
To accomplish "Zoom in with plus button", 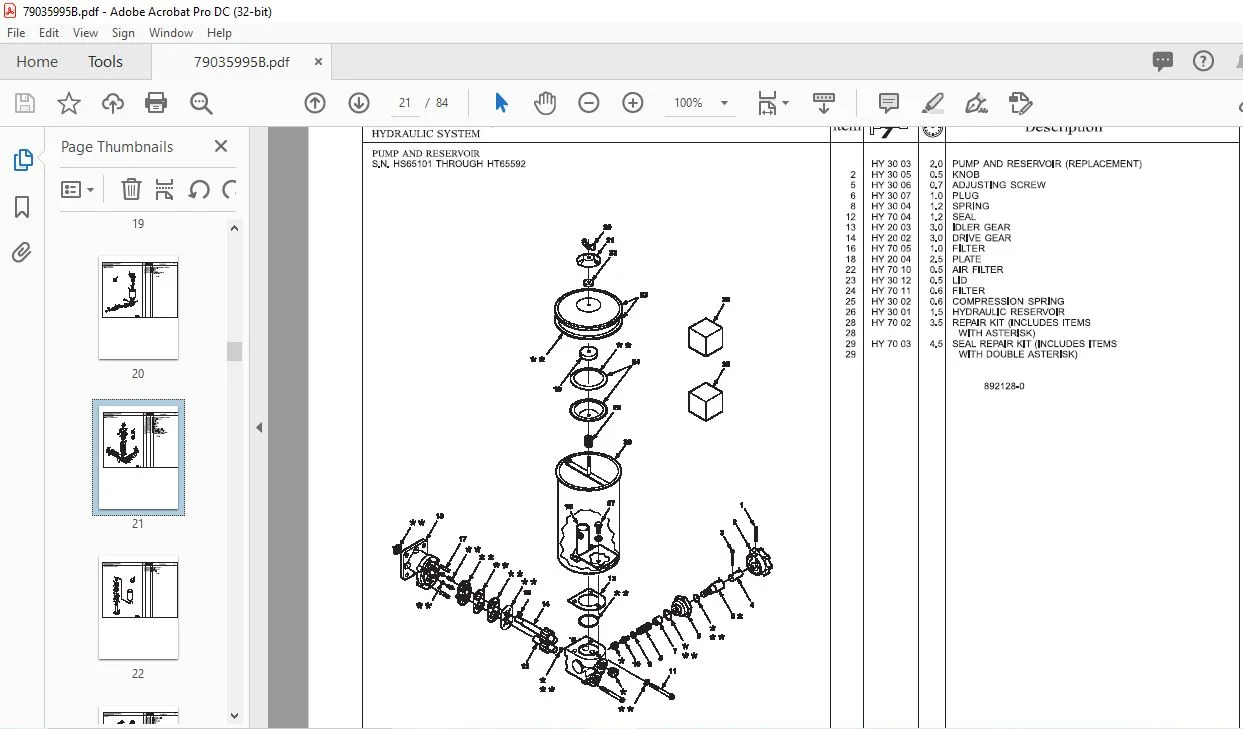I will click(x=633, y=103).
